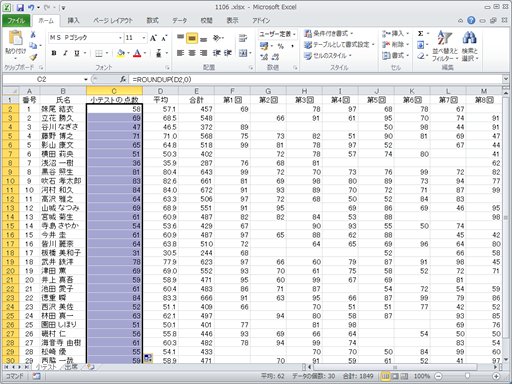Open the Conditional Formatting menu
The image size is (512, 384).
329,33
